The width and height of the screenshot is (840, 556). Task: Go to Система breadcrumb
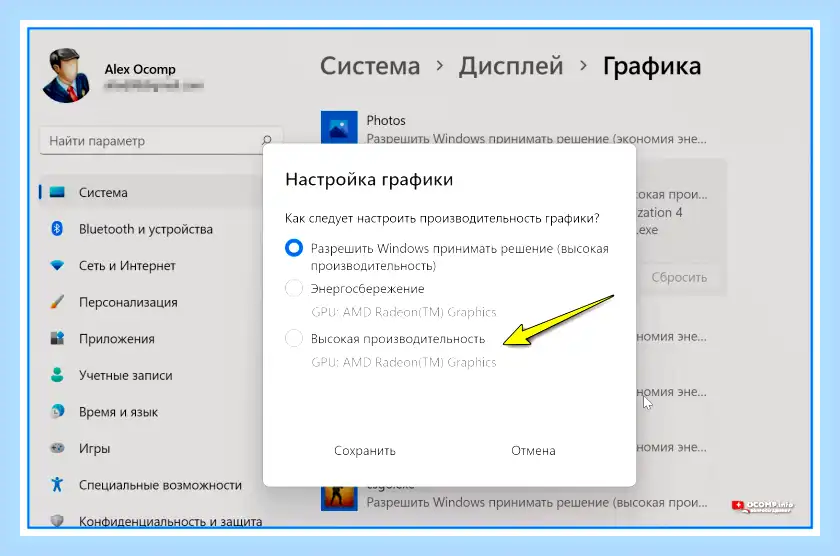370,66
